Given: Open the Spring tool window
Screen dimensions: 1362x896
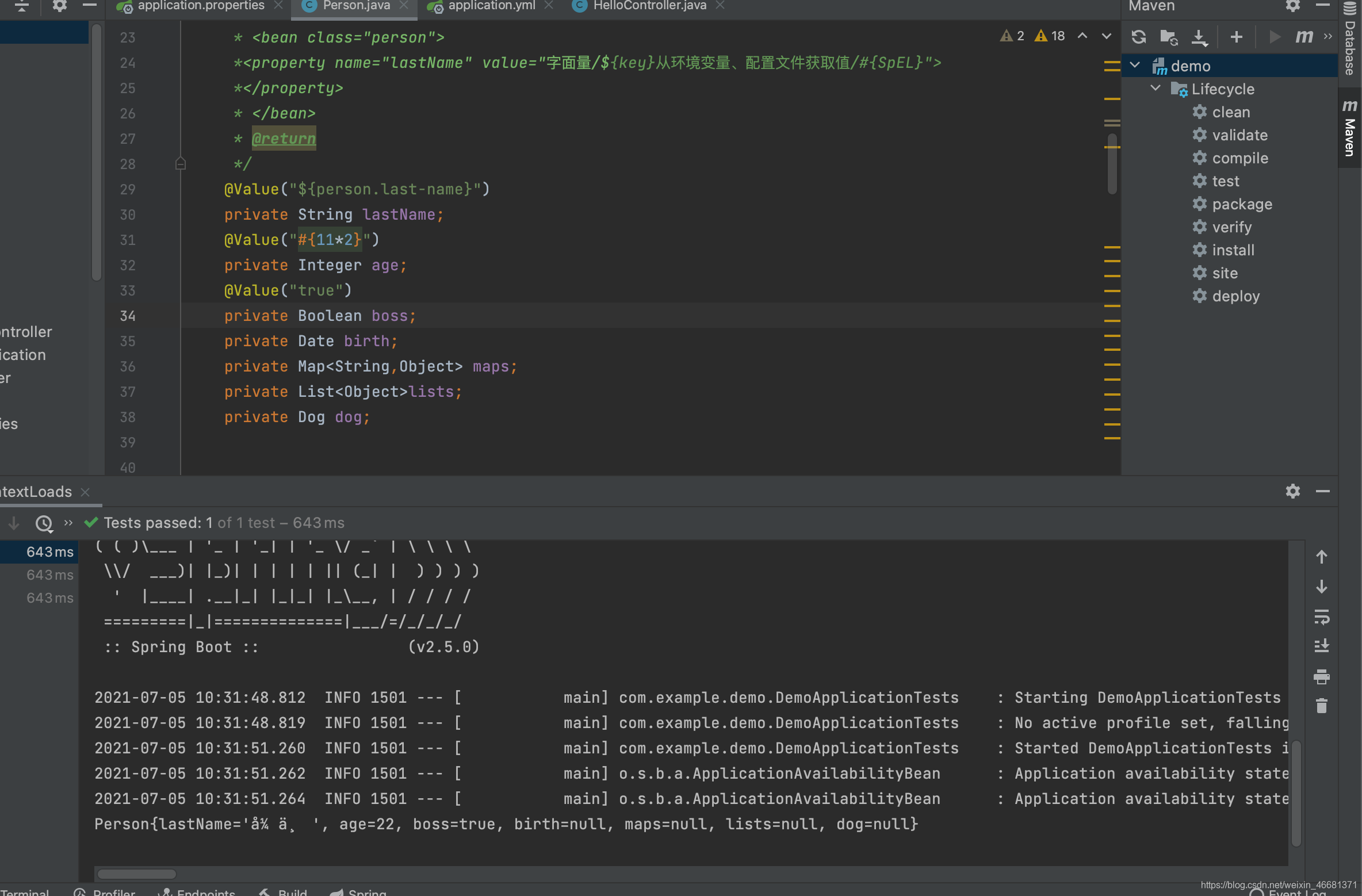Looking at the screenshot, I should coord(357,891).
